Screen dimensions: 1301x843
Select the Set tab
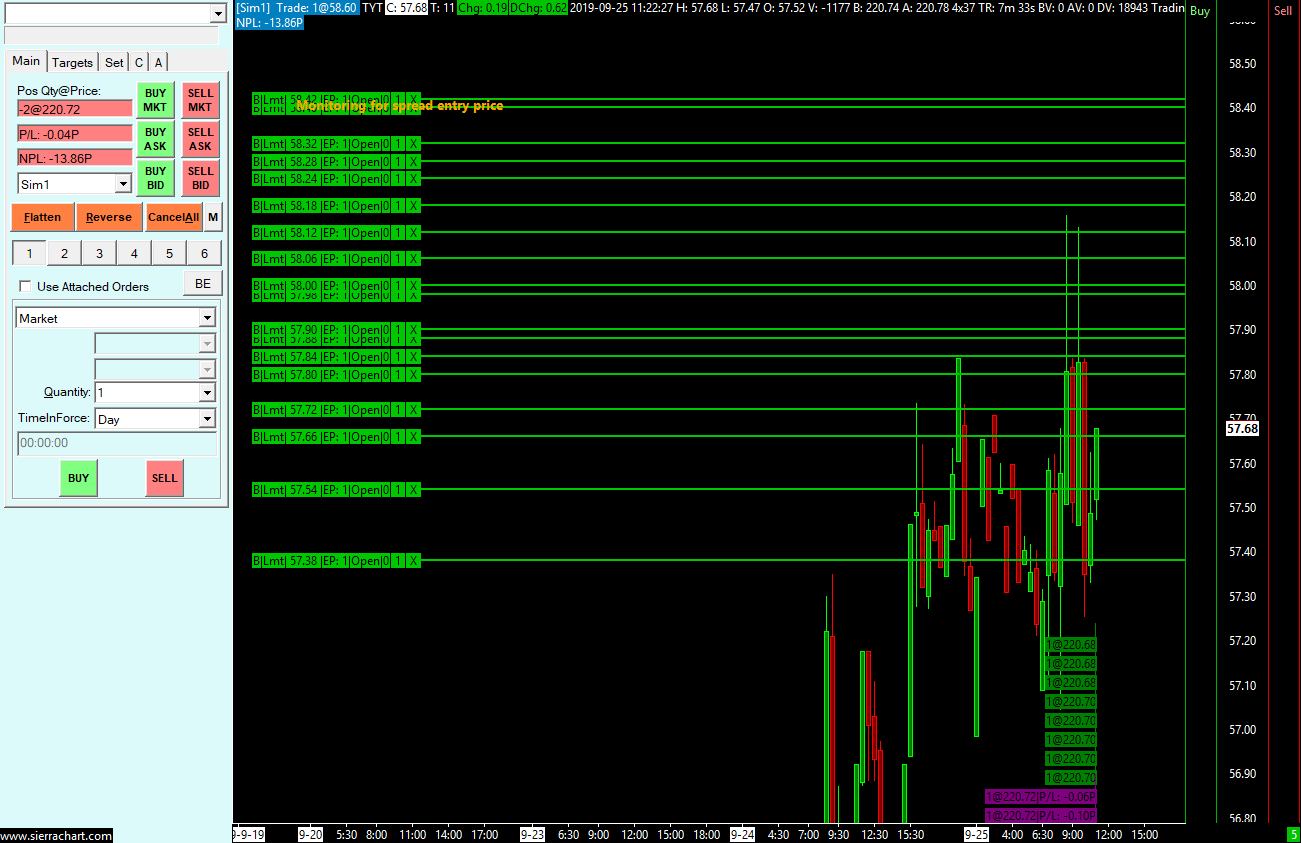point(114,62)
